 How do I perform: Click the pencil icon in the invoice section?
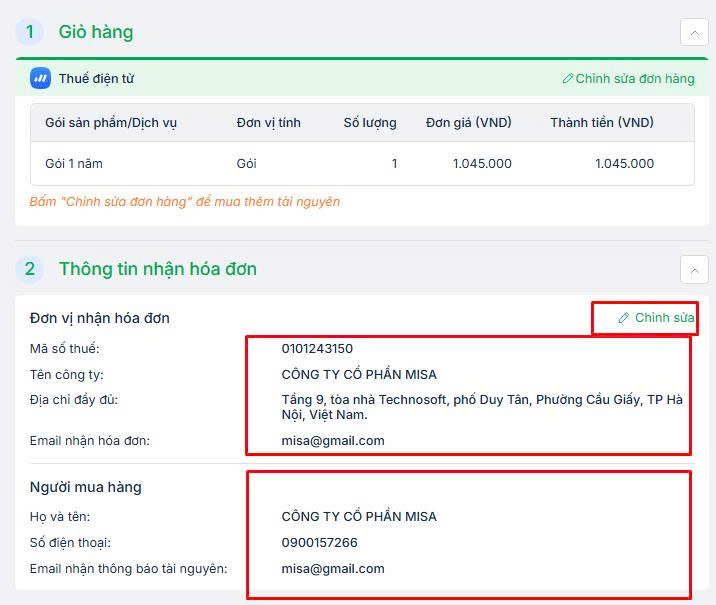[x=624, y=318]
